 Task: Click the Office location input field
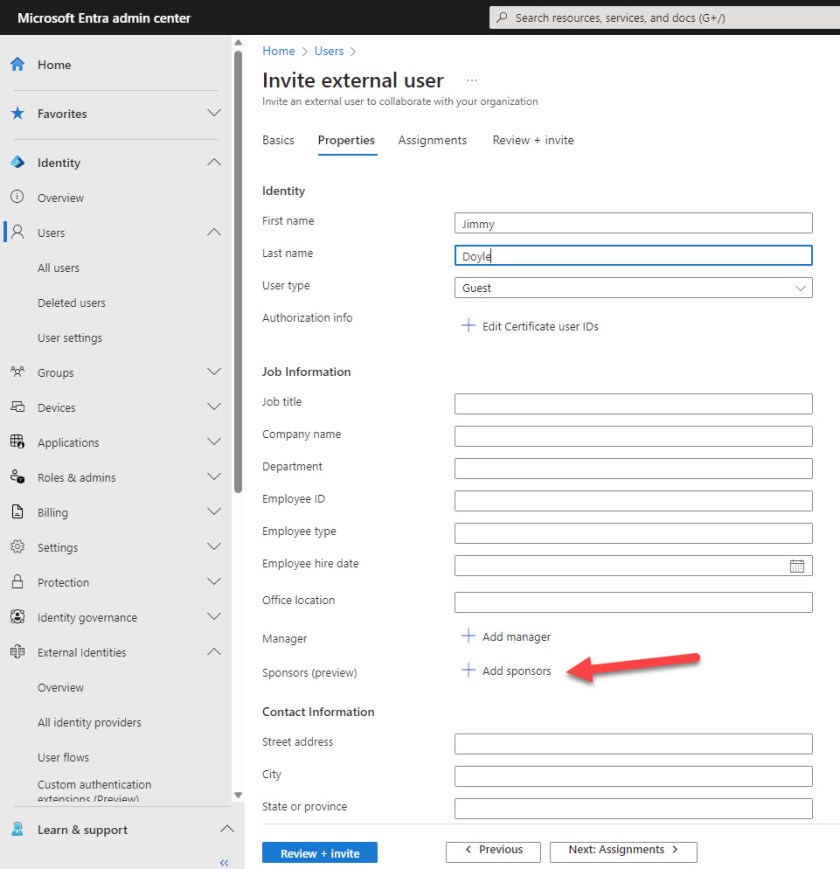click(x=633, y=602)
